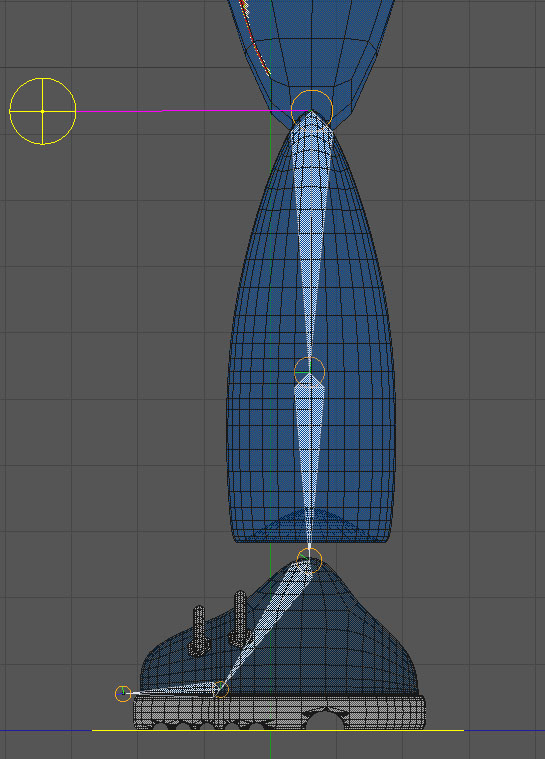Click the ankle joint circle above the foot
The image size is (545, 759).
(310, 560)
